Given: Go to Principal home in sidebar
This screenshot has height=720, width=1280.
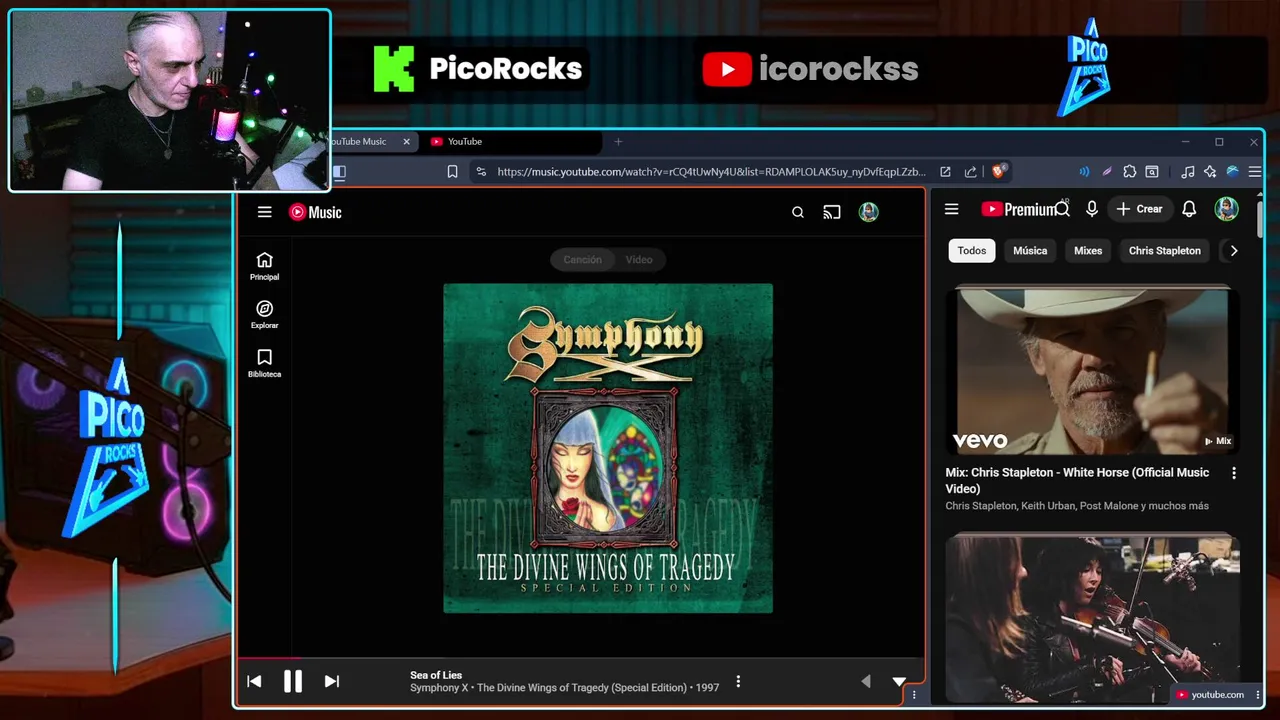Looking at the screenshot, I should [264, 266].
